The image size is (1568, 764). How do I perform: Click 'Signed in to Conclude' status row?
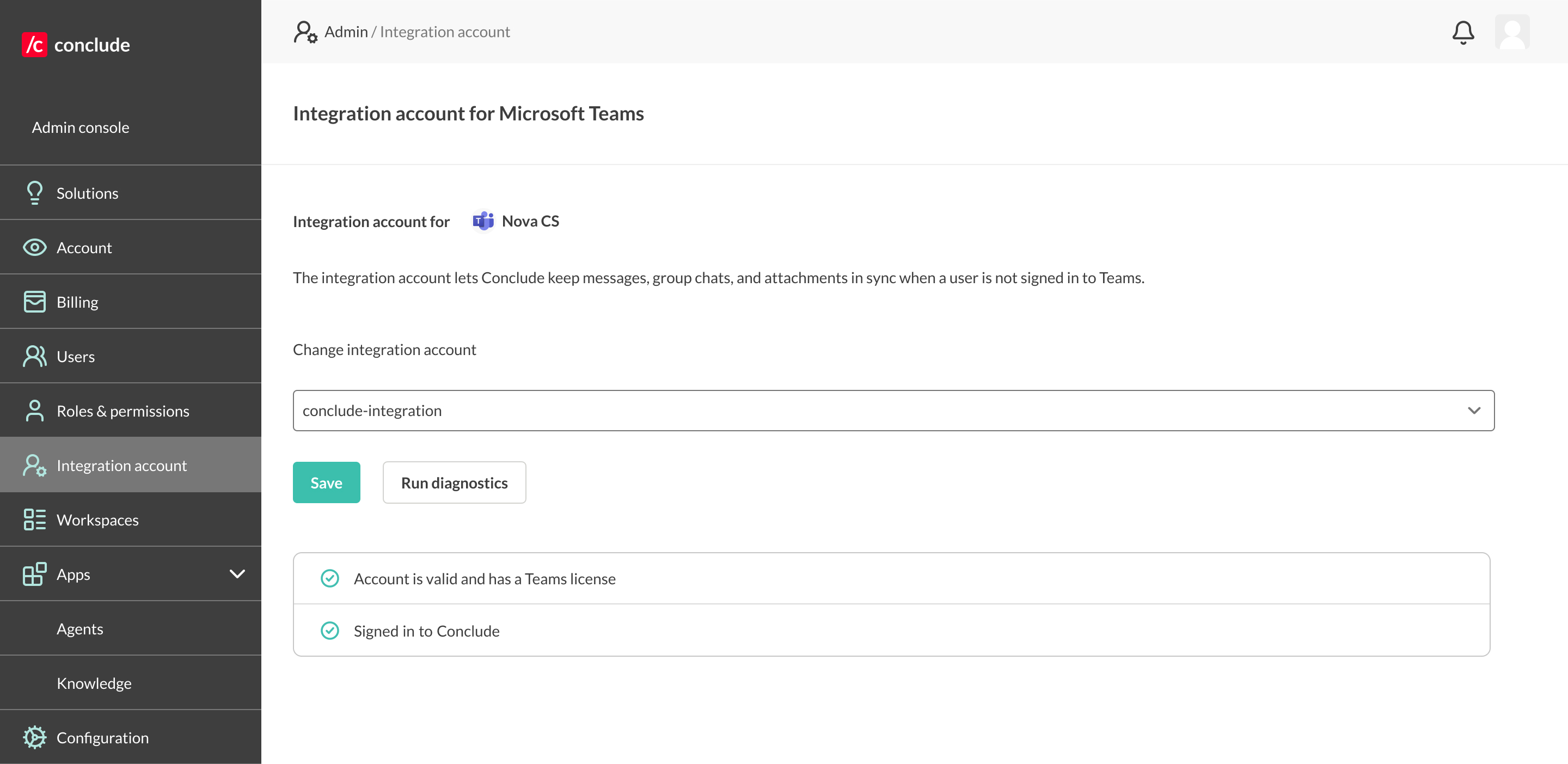point(891,631)
